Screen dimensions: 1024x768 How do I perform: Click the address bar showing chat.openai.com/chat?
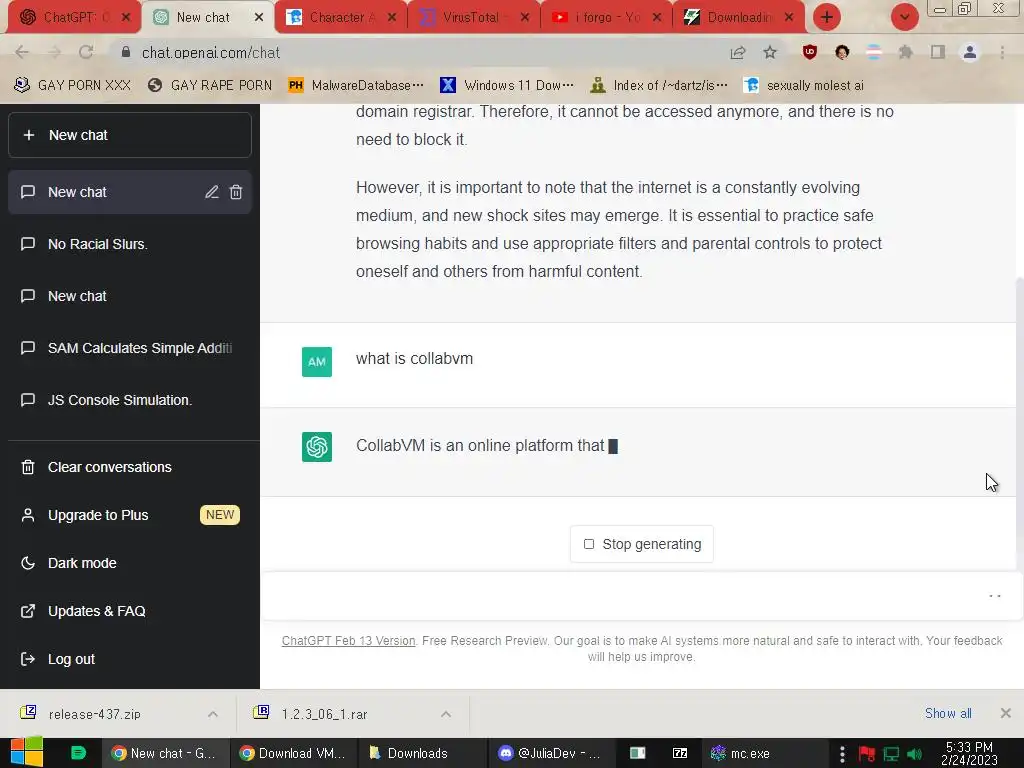click(418, 52)
